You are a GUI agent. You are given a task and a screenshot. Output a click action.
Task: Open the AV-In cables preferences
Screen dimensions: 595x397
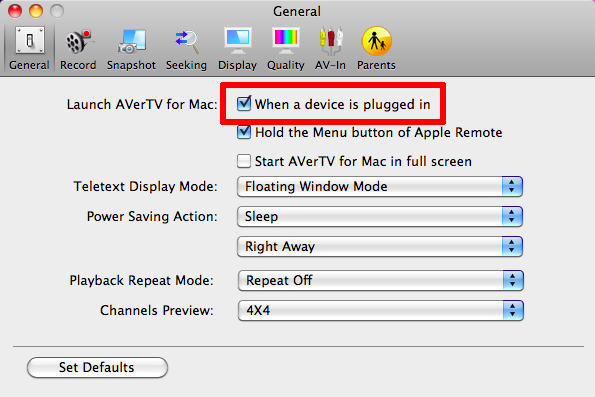[x=330, y=49]
